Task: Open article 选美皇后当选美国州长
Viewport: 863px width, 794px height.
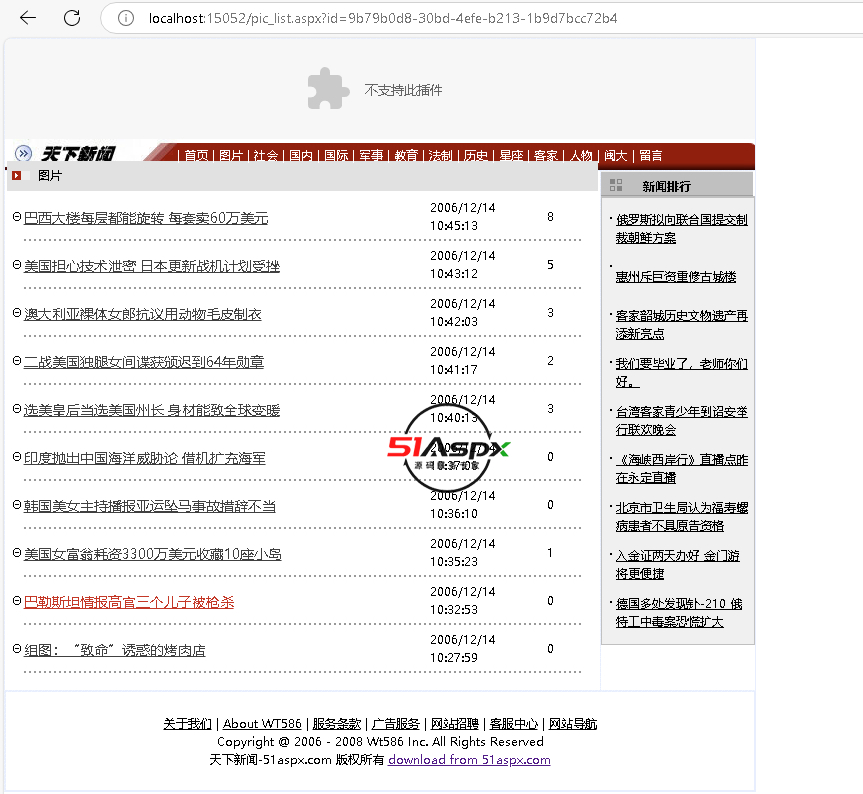Action: tap(152, 410)
